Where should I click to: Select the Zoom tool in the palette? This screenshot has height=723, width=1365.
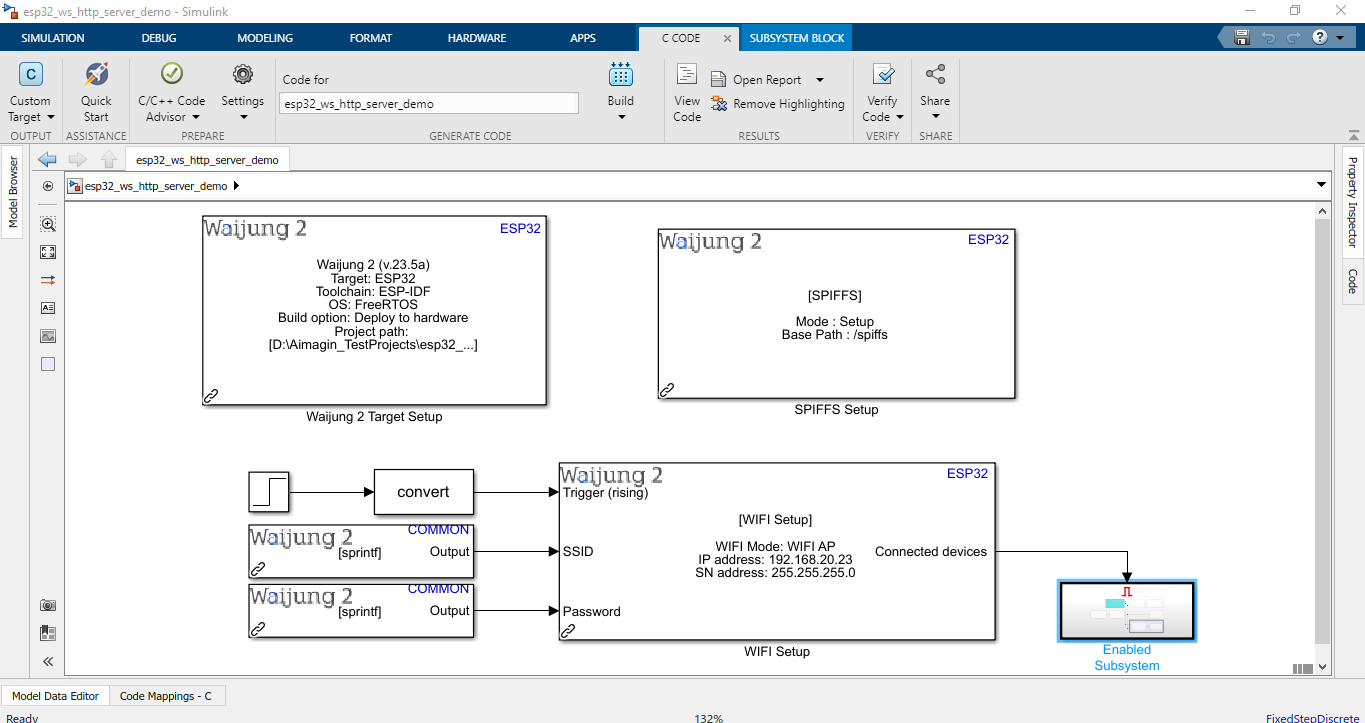[48, 224]
